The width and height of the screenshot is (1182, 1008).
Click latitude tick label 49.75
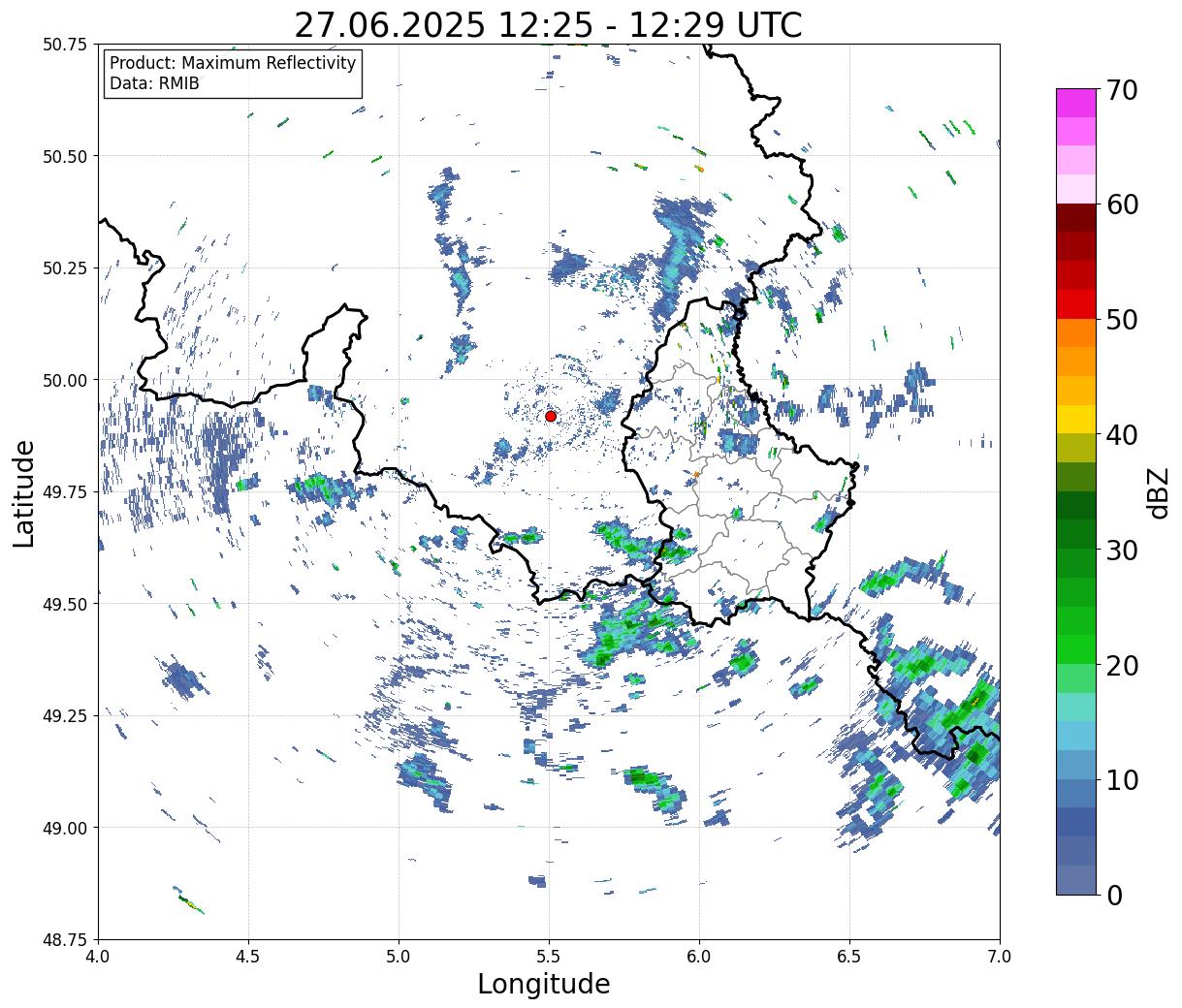coord(65,491)
